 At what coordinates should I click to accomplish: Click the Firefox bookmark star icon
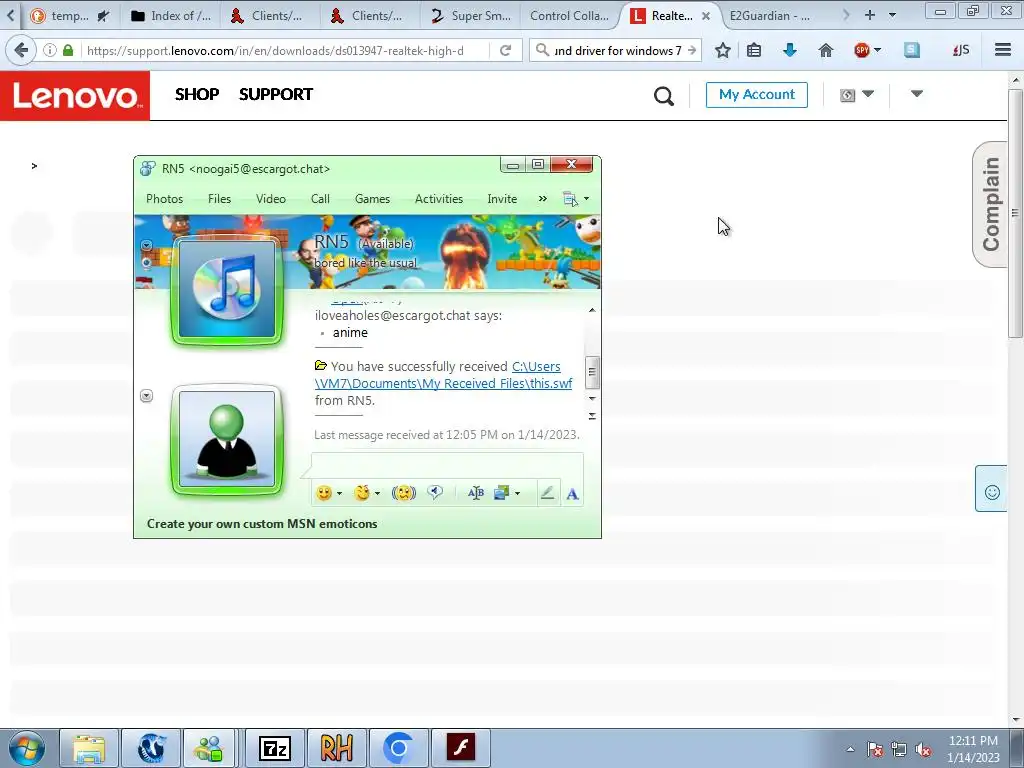coord(722,50)
